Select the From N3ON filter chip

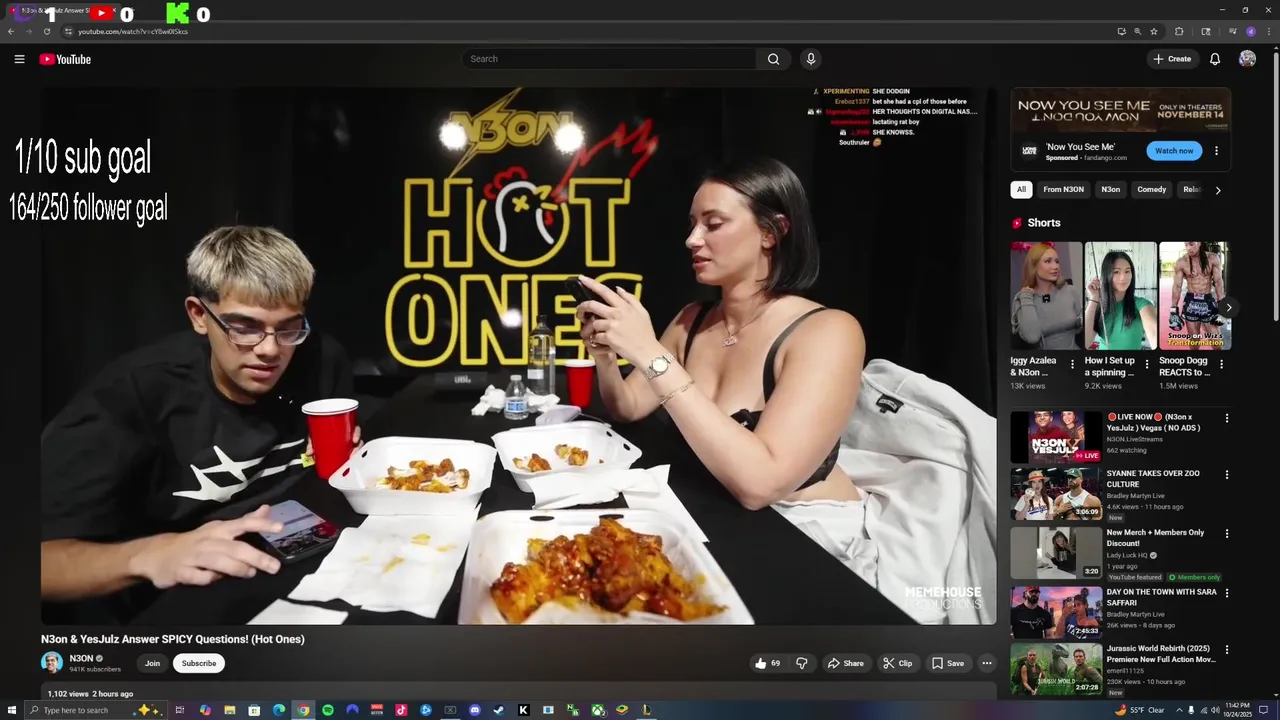1063,189
